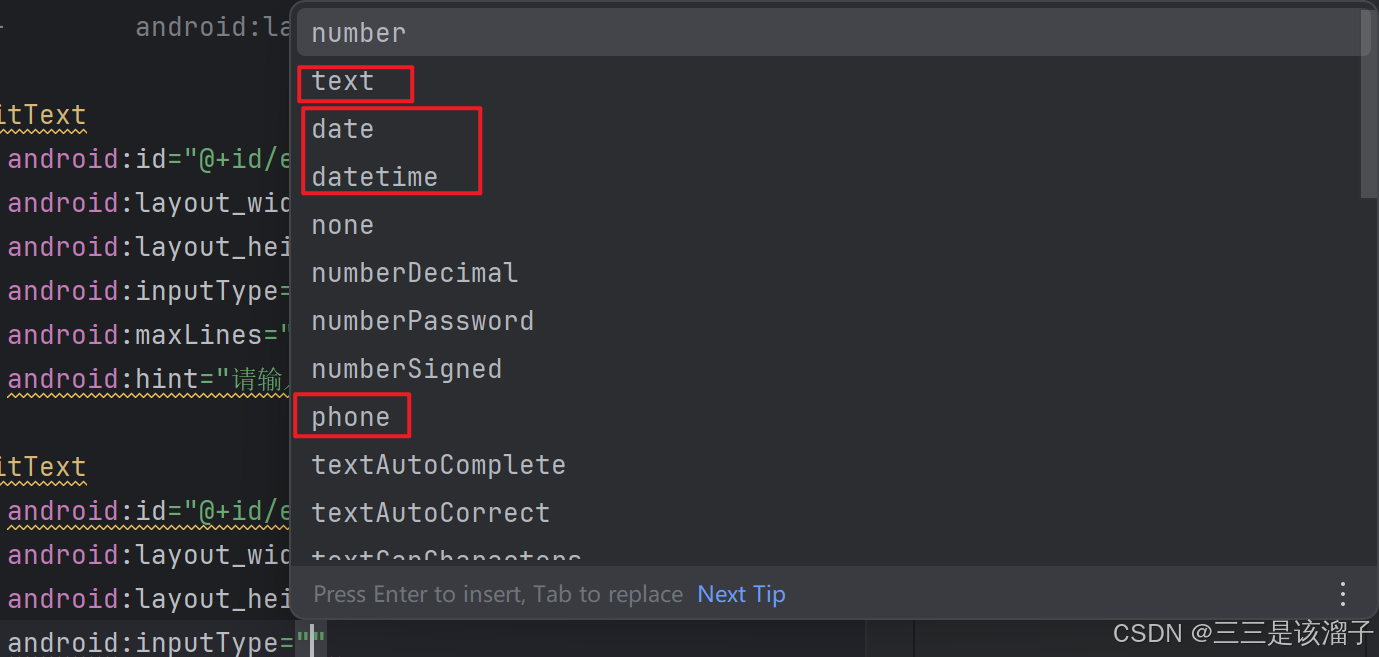Select 'number' in the completion list
This screenshot has width=1379, height=657.
tap(358, 33)
